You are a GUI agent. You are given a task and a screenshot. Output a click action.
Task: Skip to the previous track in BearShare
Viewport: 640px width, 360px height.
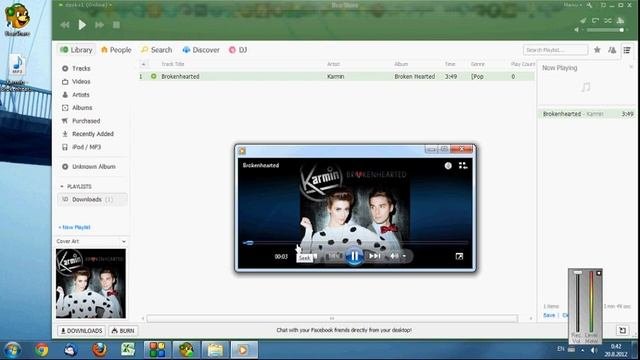tap(64, 25)
